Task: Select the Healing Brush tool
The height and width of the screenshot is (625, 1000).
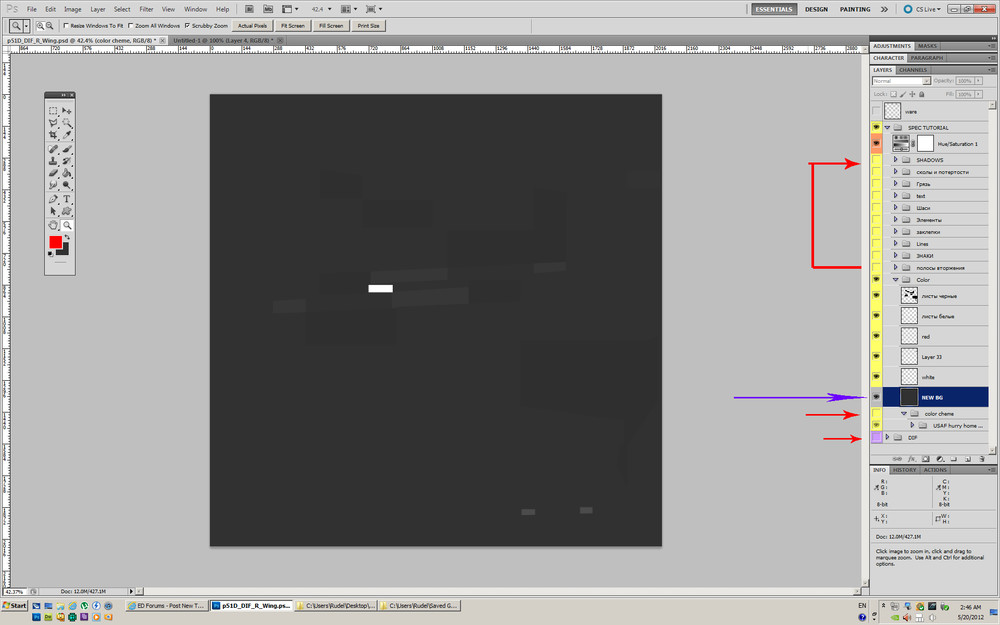Action: tap(53, 149)
